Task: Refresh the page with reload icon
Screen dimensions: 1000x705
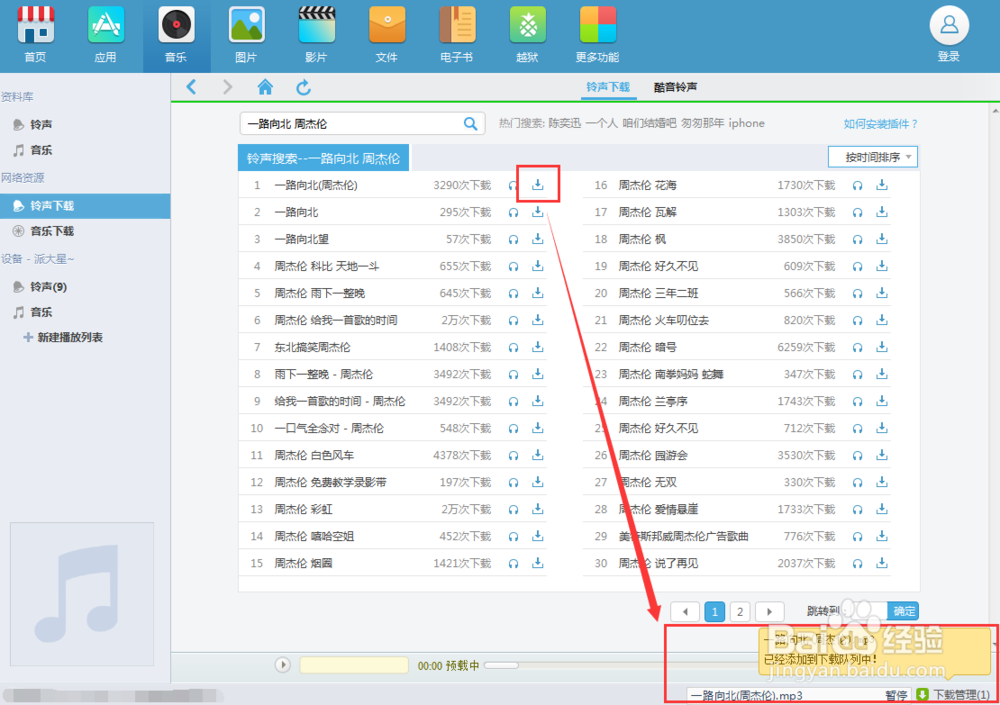Action: [x=304, y=87]
